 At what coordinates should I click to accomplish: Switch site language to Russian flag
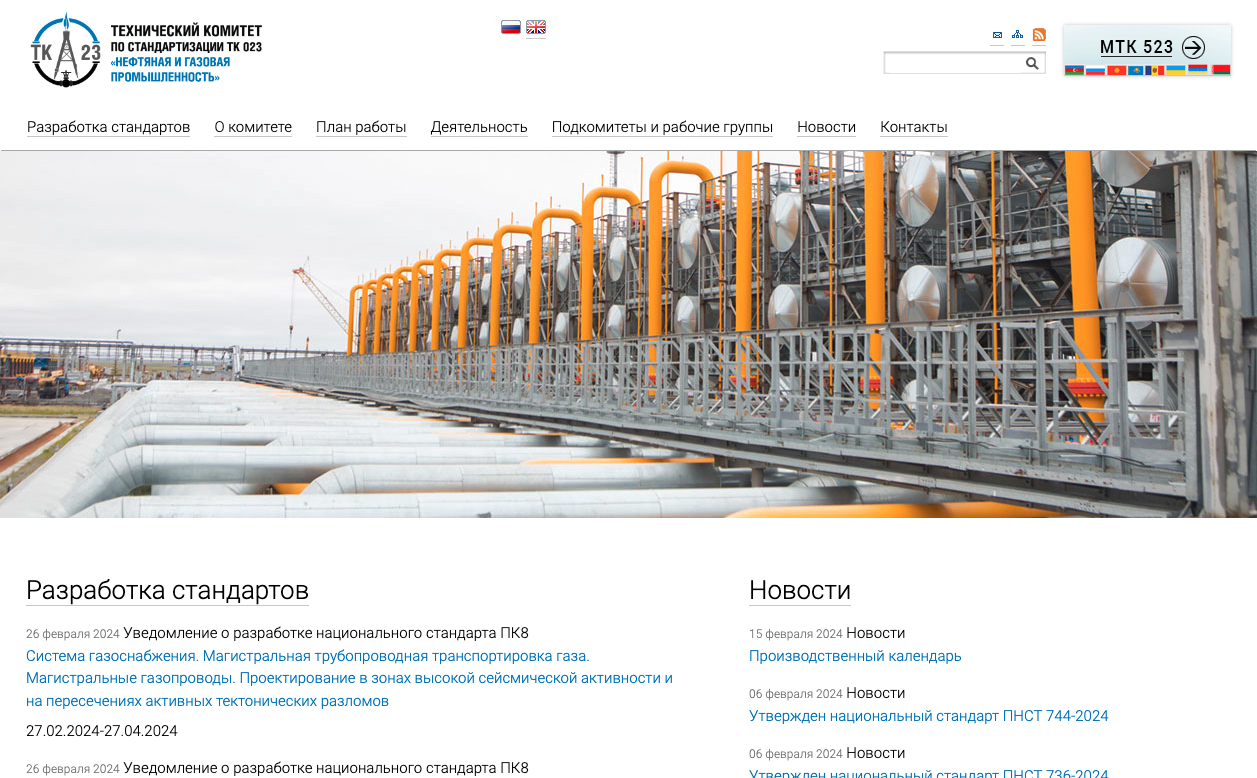coord(511,27)
